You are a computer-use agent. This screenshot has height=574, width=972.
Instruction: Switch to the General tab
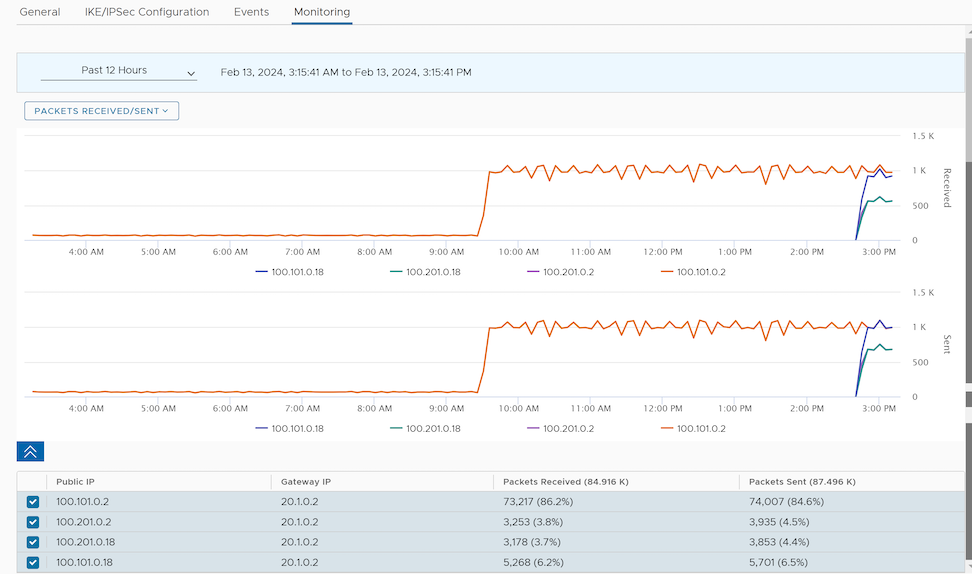pyautogui.click(x=40, y=12)
